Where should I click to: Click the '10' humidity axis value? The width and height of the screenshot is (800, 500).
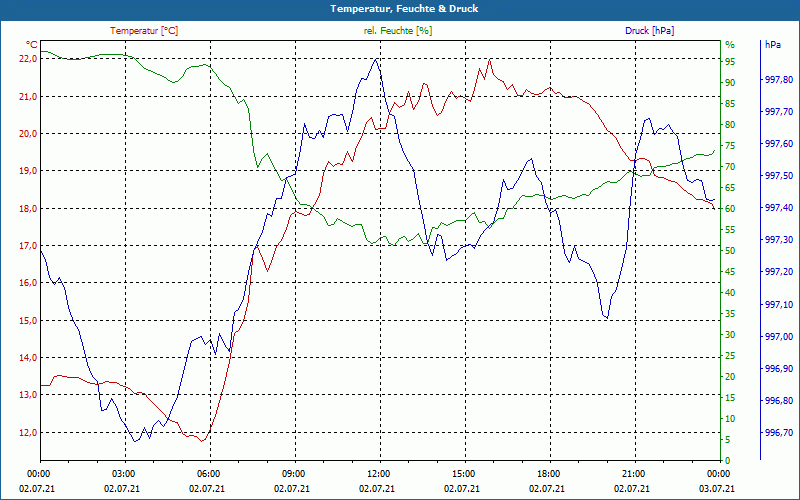730,419
